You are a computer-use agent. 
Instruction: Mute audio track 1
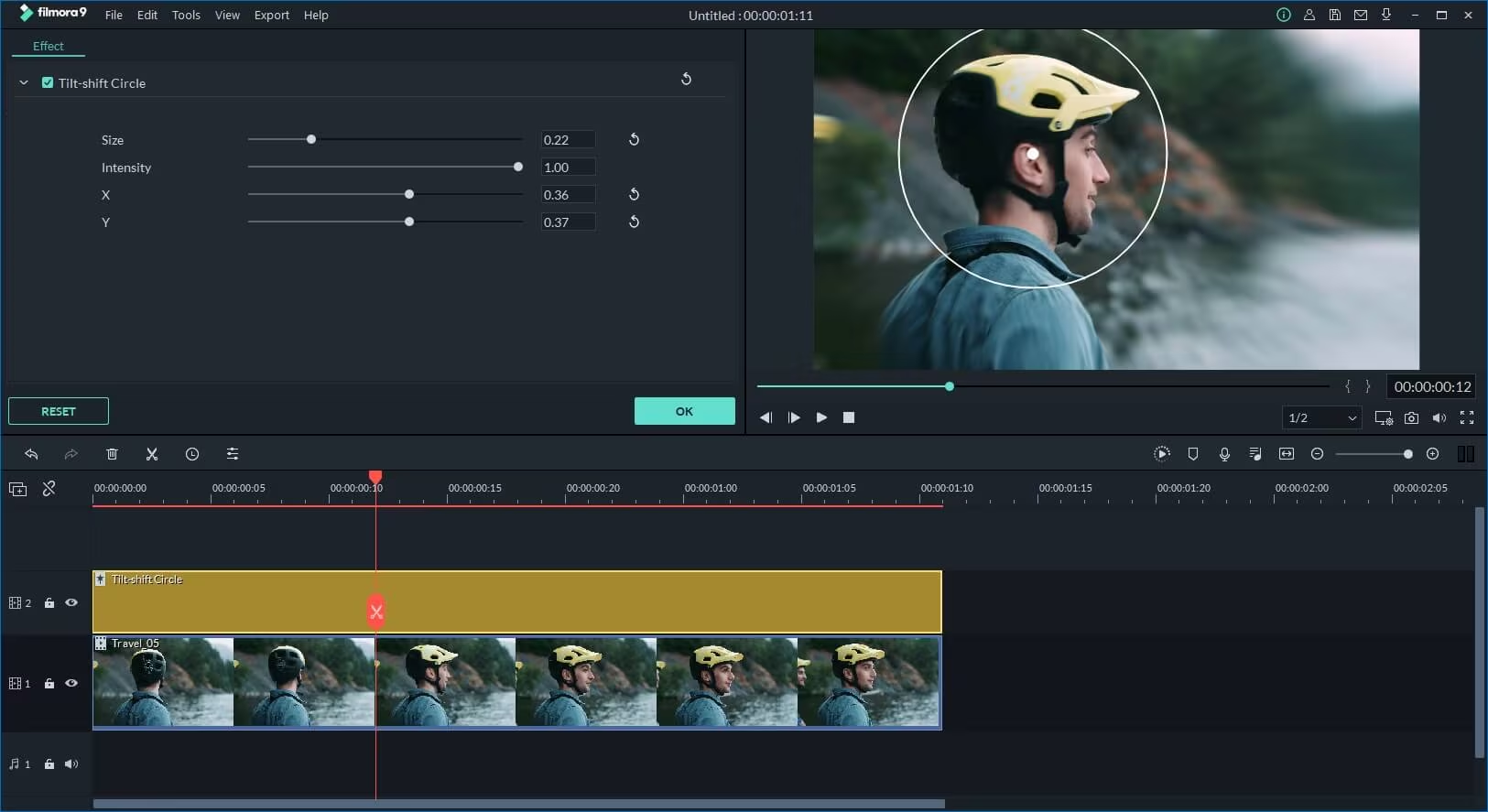(71, 764)
